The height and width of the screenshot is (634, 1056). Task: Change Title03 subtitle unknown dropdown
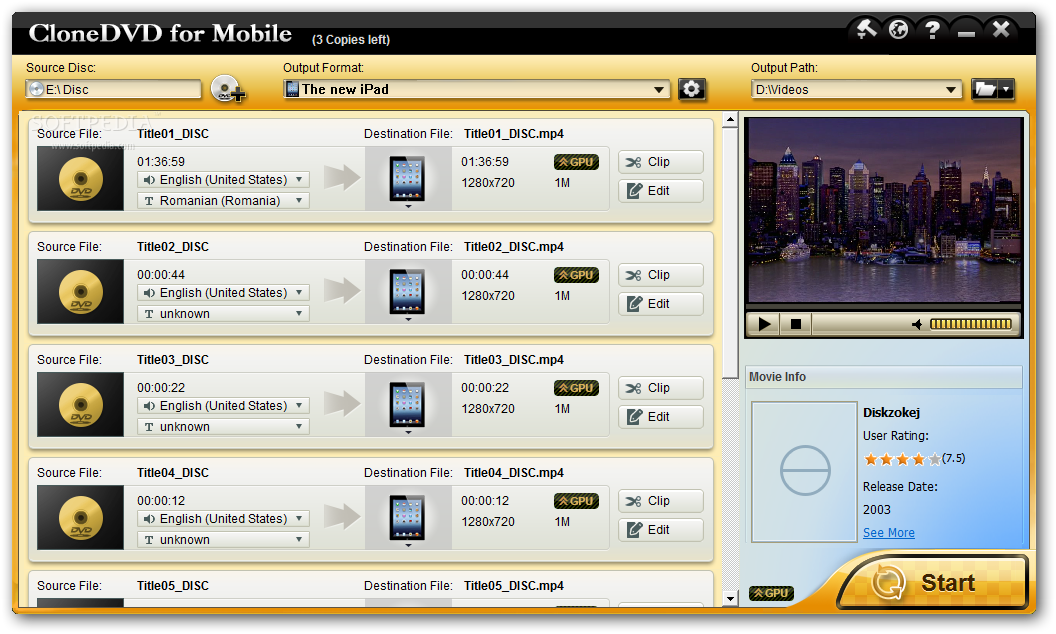pos(224,427)
